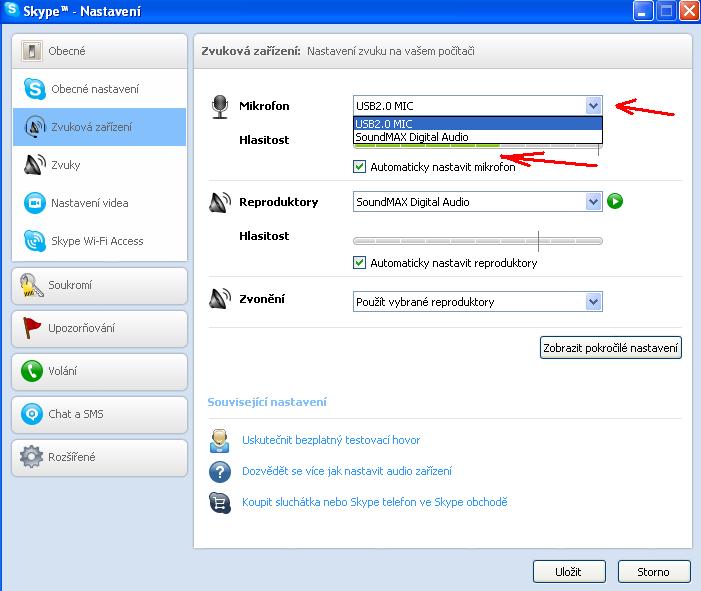701x591 pixels.
Task: Open the Mikrofon device dropdown arrow
Action: click(593, 106)
